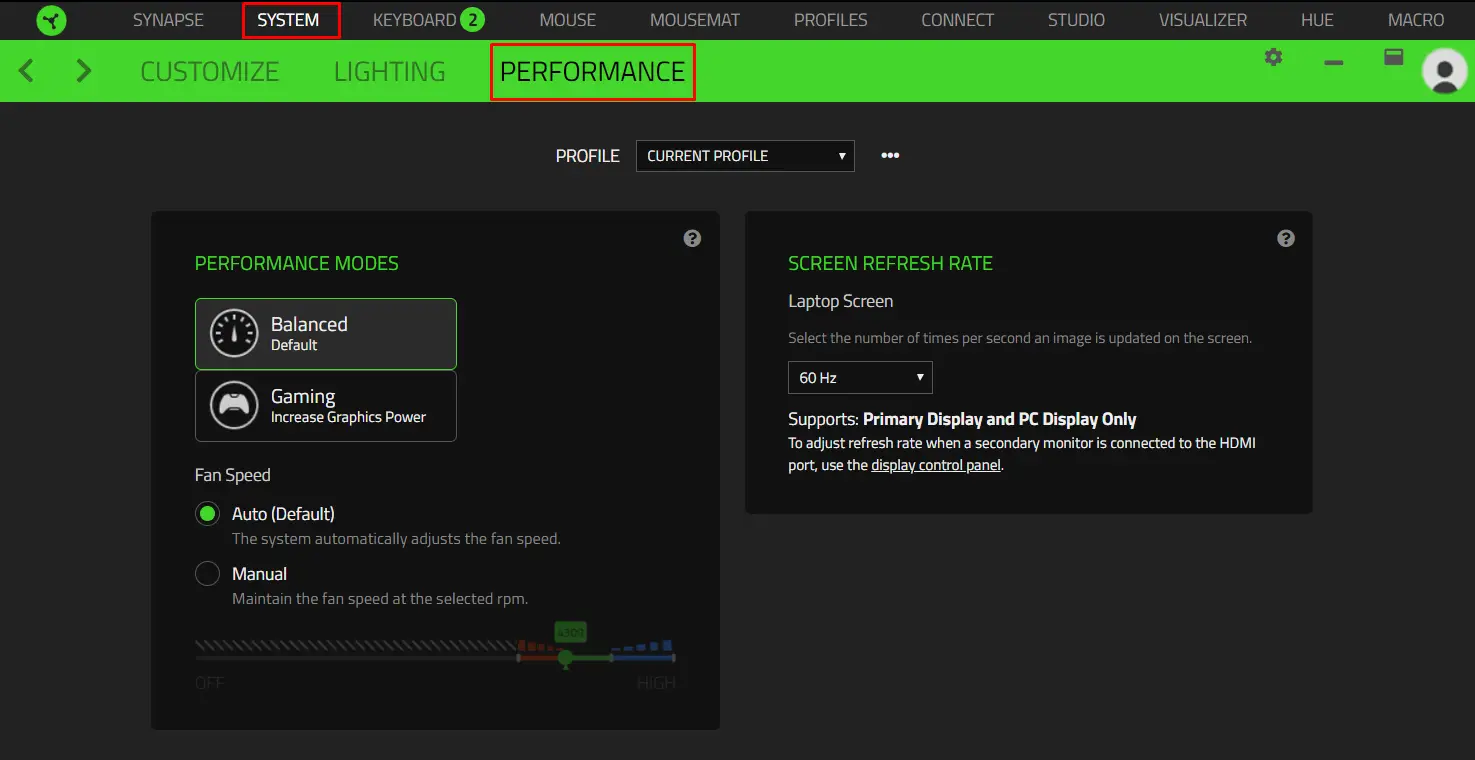Open Screen Refresh Rate help question mark
Image resolution: width=1475 pixels, height=760 pixels.
click(1286, 238)
